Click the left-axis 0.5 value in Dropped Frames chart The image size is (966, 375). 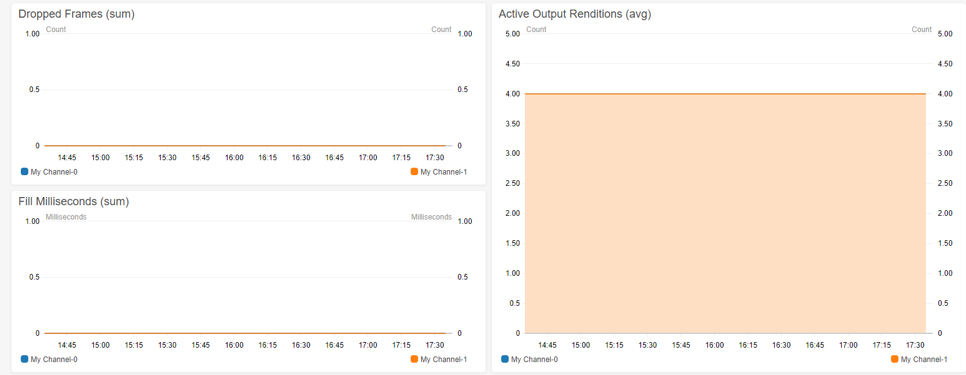click(x=34, y=90)
